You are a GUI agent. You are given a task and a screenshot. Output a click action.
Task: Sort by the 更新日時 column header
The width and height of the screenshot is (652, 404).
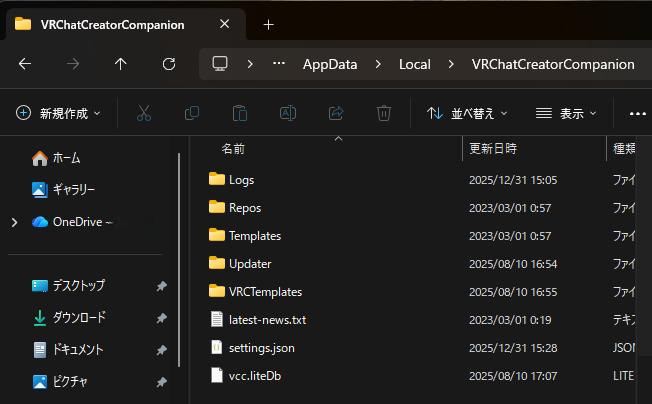coord(493,148)
